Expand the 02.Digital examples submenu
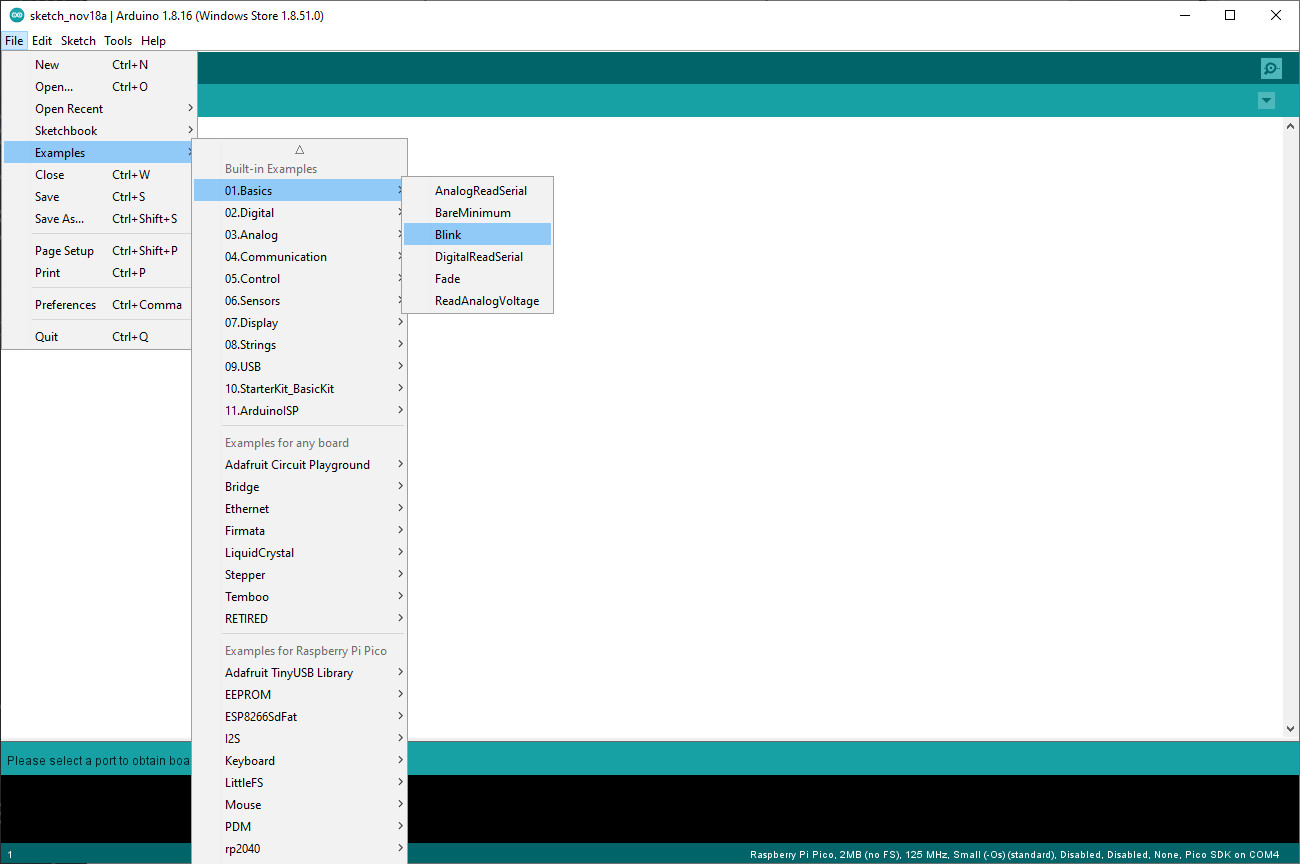The height and width of the screenshot is (864, 1300). (299, 212)
